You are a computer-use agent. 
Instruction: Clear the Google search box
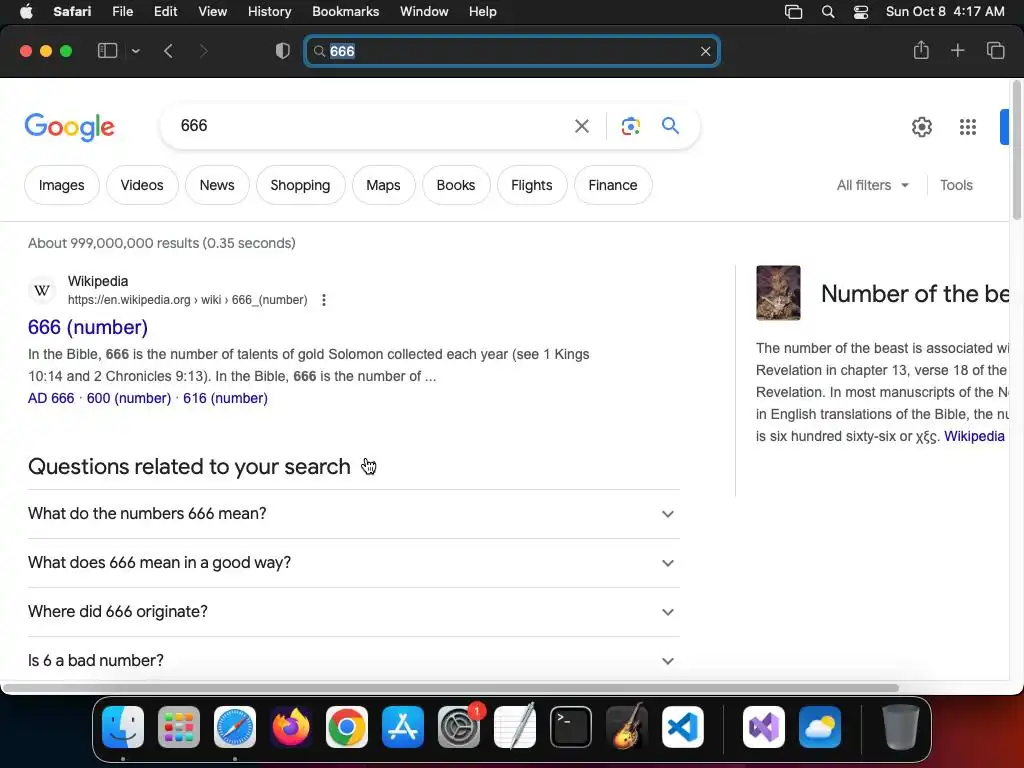pyautogui.click(x=581, y=126)
